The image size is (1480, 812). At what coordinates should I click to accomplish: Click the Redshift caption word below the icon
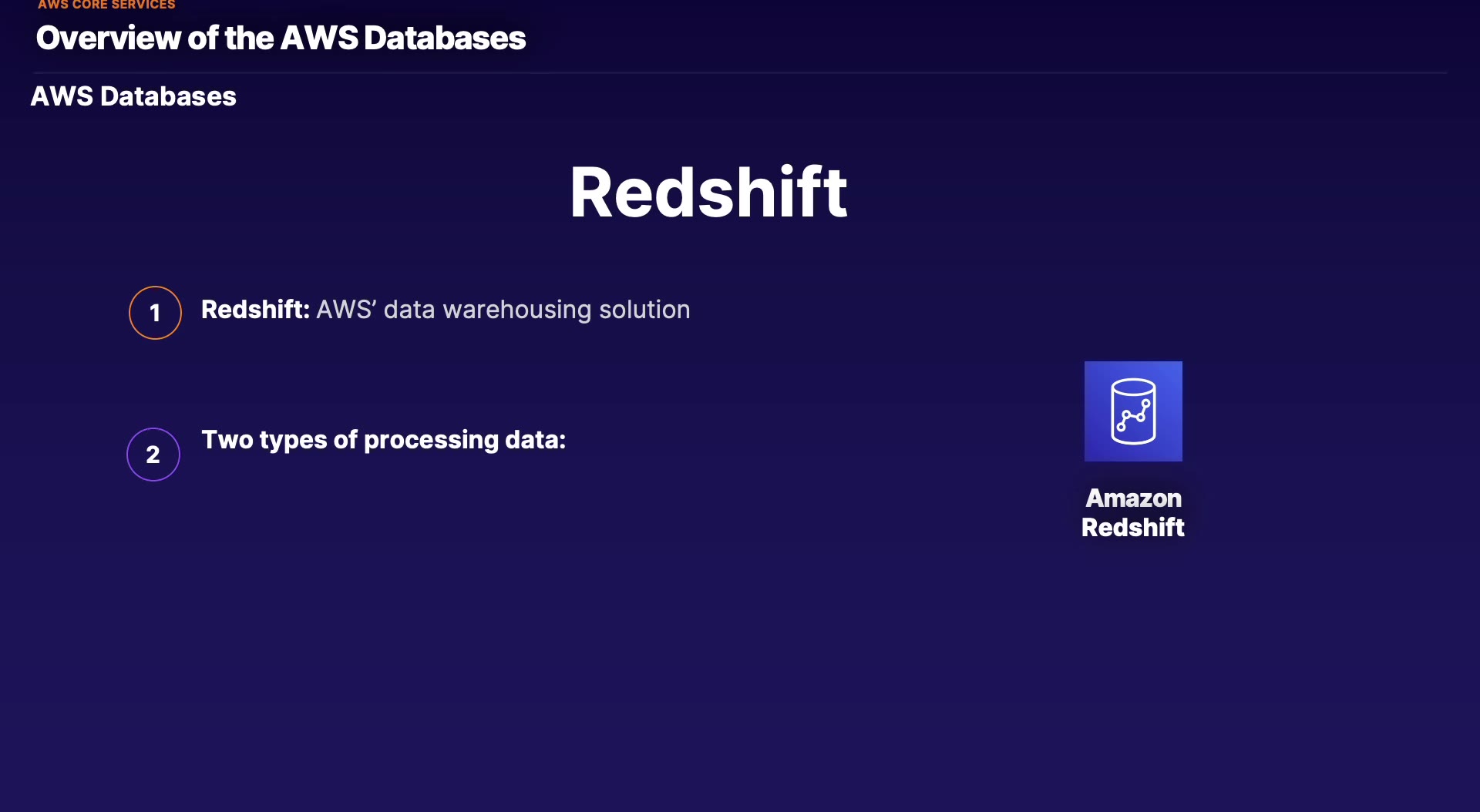1133,528
